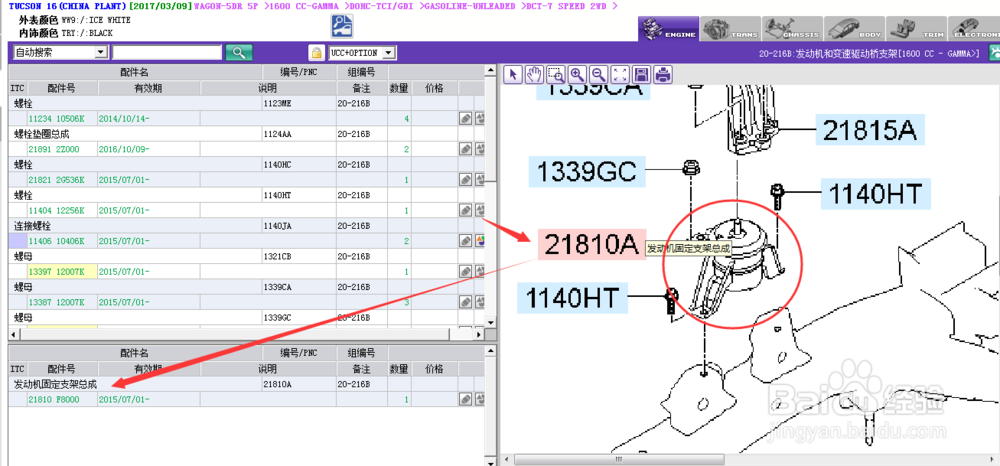Click PNC code 1140HC
The height and width of the screenshot is (466, 1000).
point(277,164)
